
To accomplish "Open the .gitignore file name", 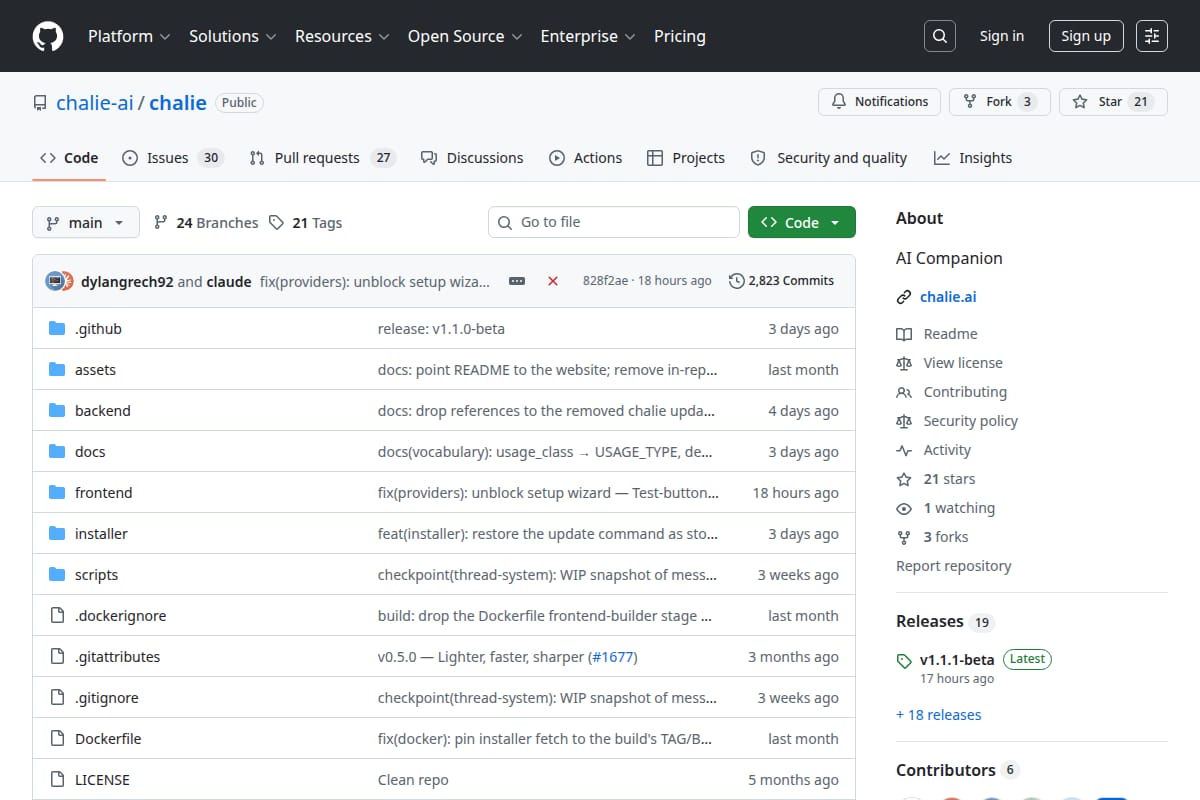I will tap(107, 698).
